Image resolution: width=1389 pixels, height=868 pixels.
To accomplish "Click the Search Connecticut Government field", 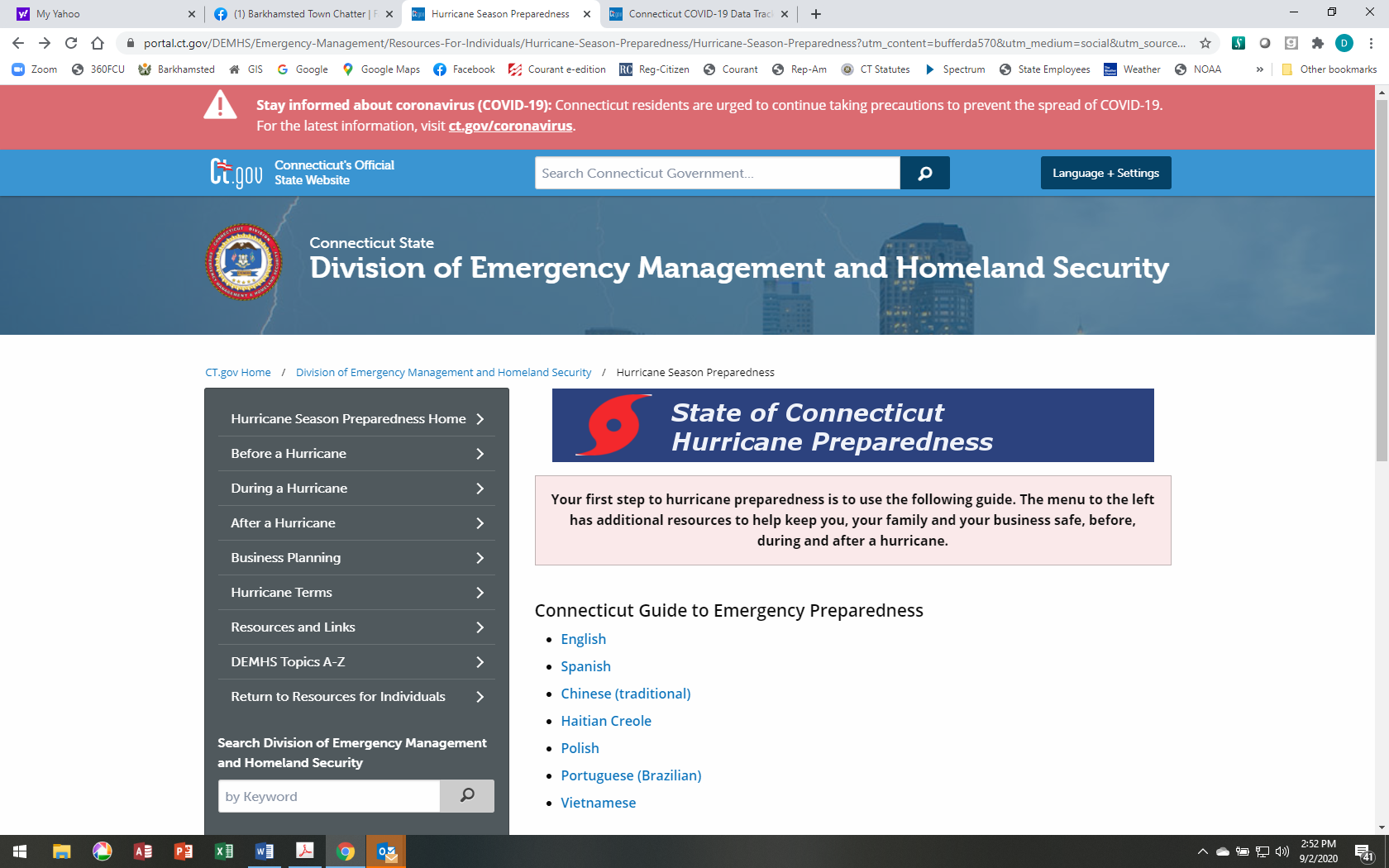I will click(x=718, y=173).
